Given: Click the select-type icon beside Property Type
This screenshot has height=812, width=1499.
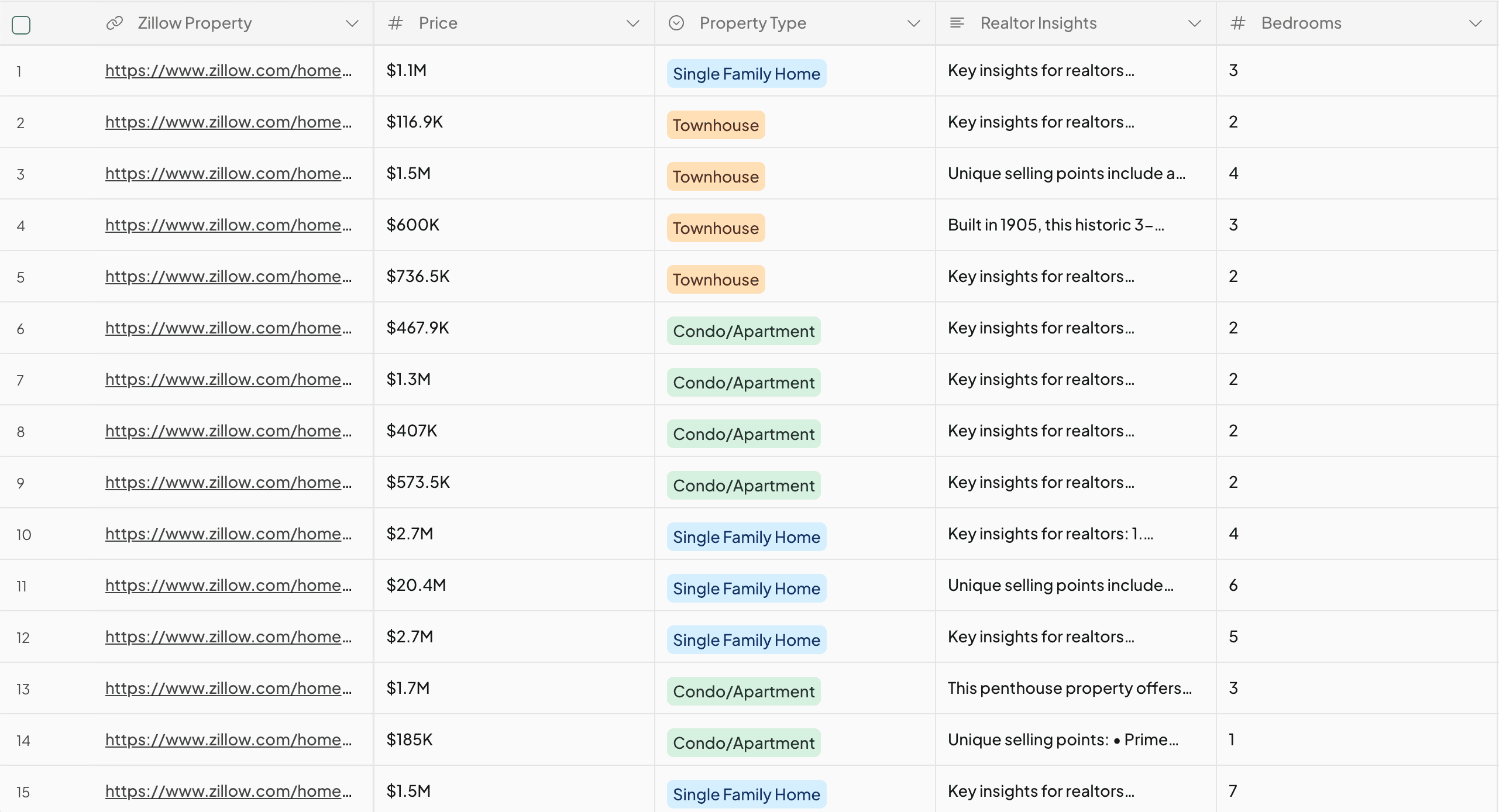Looking at the screenshot, I should point(676,23).
